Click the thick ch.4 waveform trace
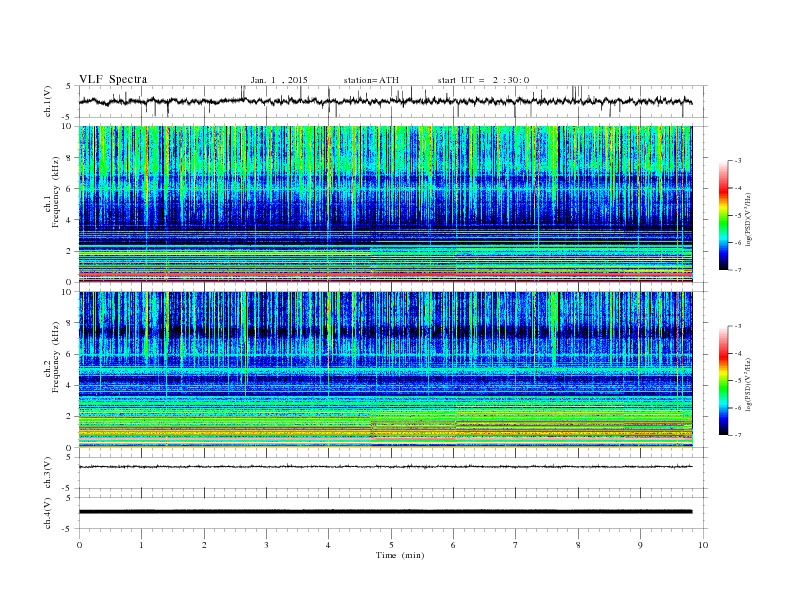 (385, 512)
